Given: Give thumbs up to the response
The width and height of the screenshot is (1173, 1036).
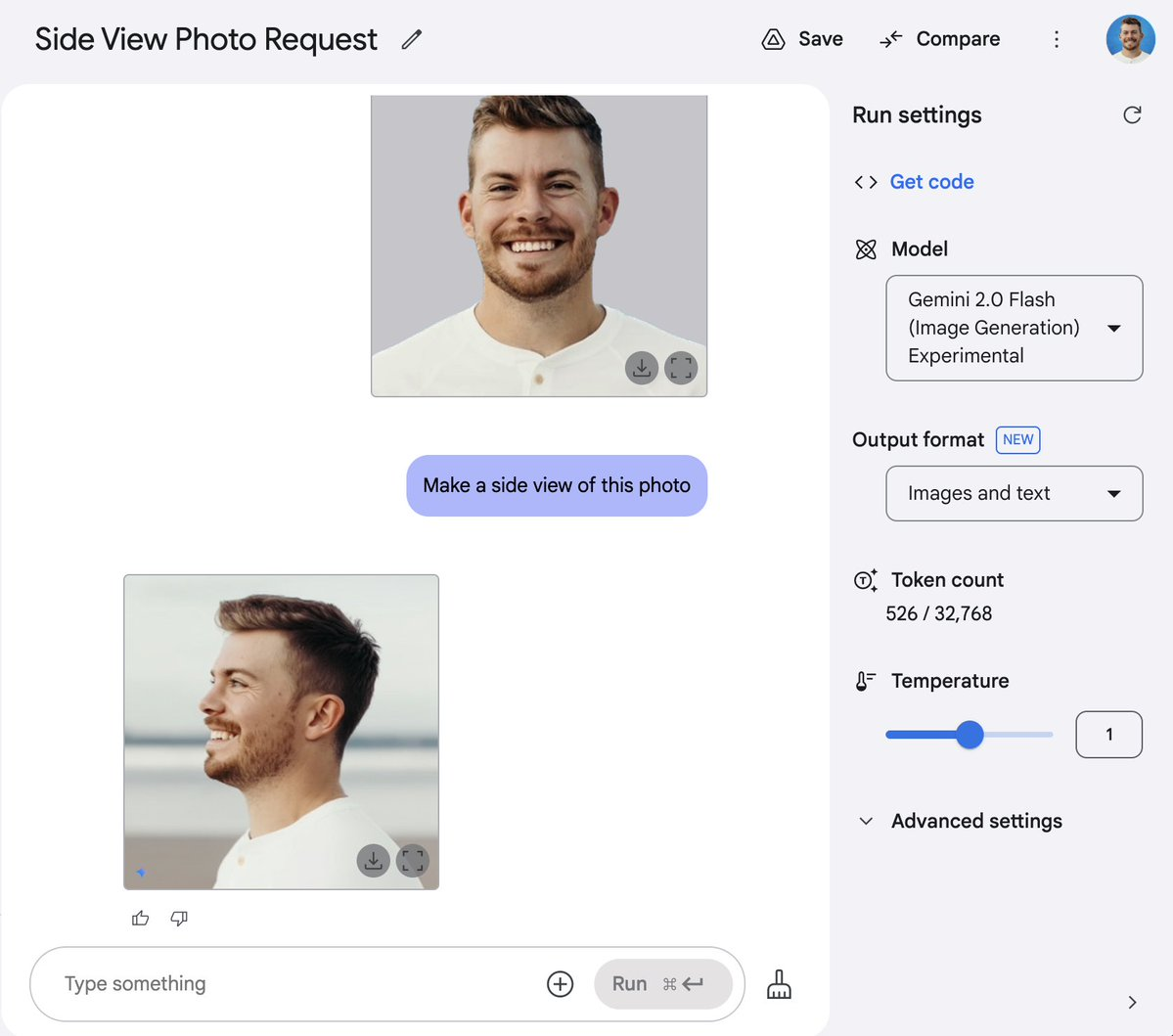Looking at the screenshot, I should (140, 918).
